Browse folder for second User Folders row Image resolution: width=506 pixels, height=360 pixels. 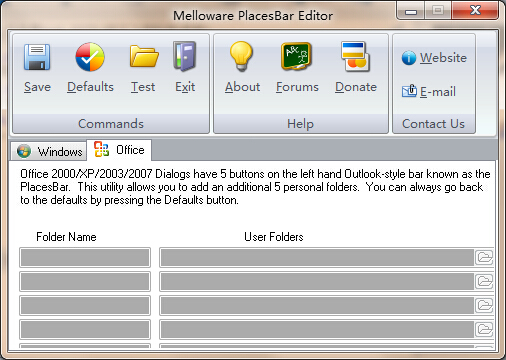484,281
